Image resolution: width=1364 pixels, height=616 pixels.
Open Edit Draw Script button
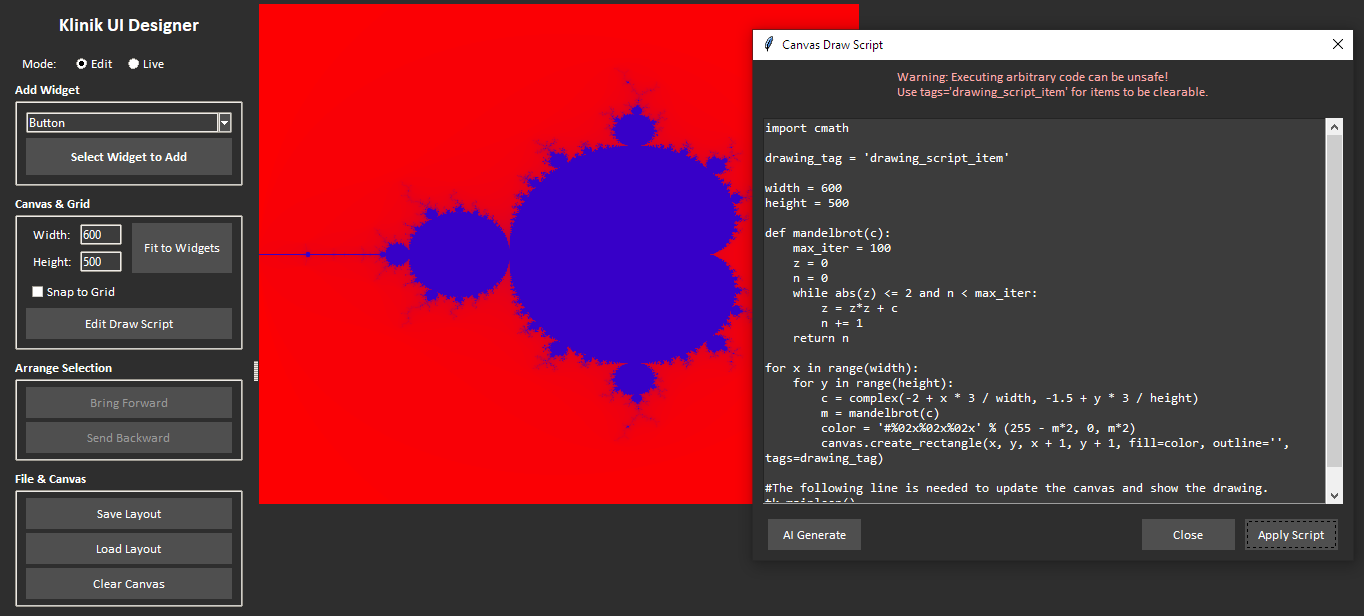click(129, 324)
